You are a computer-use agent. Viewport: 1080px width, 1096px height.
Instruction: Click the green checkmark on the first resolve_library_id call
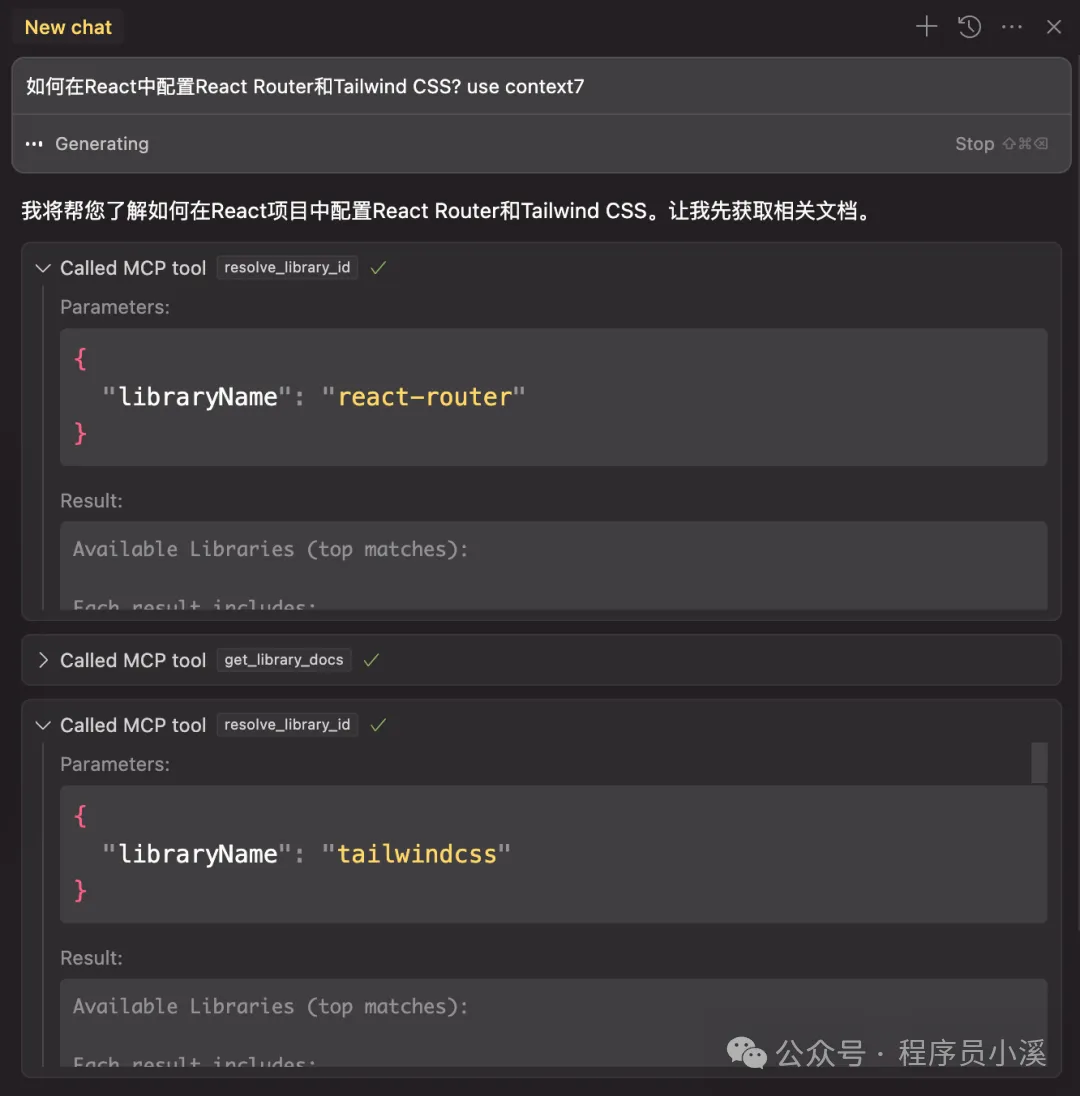378,267
